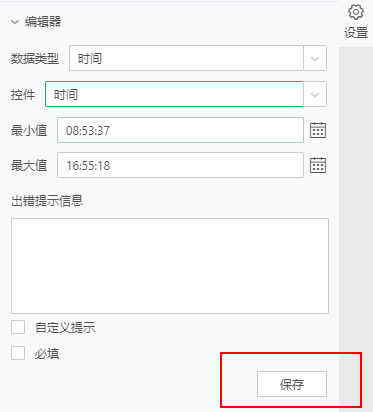Enable the 自定义提示 checkbox
Screen dimensions: 373x412
coord(18,327)
